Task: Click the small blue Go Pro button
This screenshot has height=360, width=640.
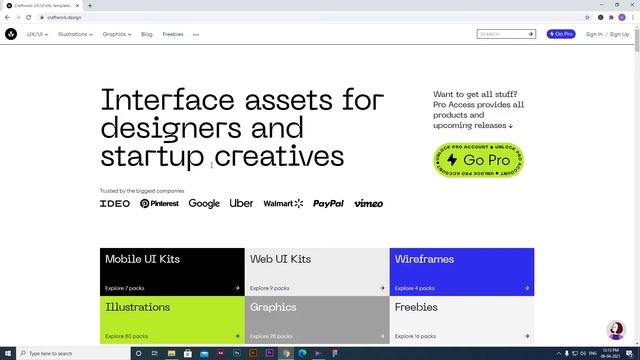Action: (561, 34)
